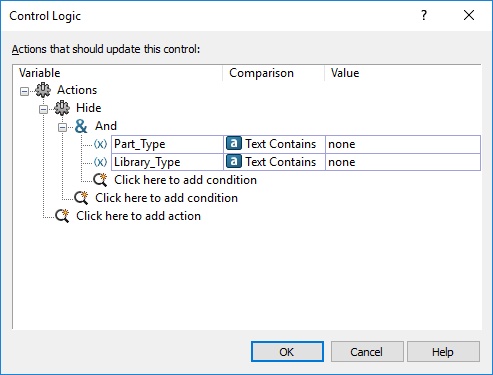Image resolution: width=493 pixels, height=375 pixels.
Task: Click the variable icon before Part_Type
Action: click(x=100, y=144)
